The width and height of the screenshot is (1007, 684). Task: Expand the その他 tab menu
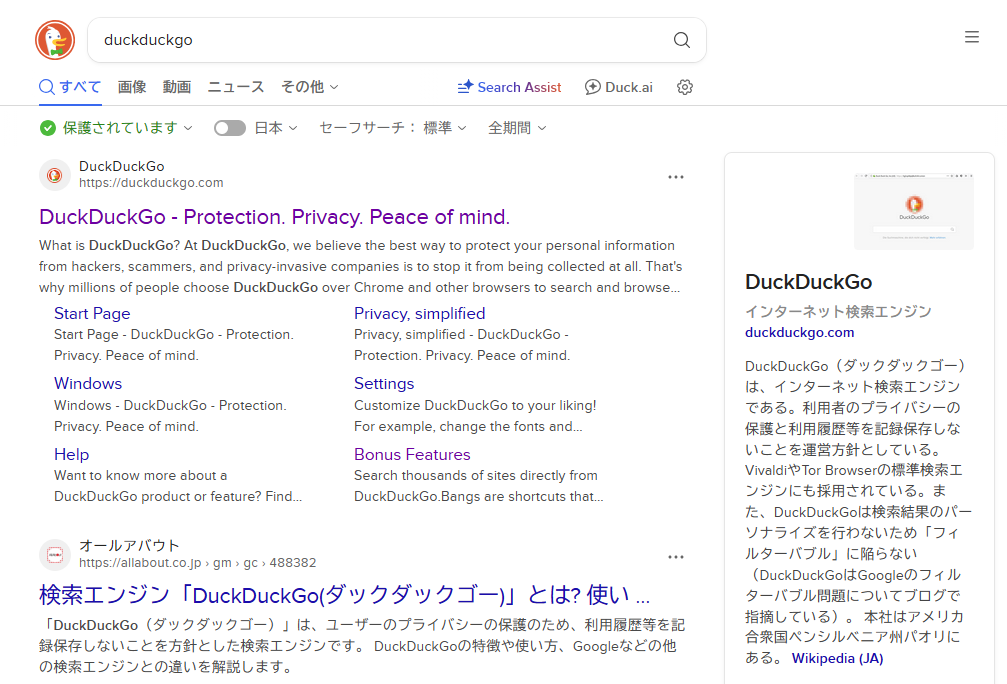pos(309,87)
